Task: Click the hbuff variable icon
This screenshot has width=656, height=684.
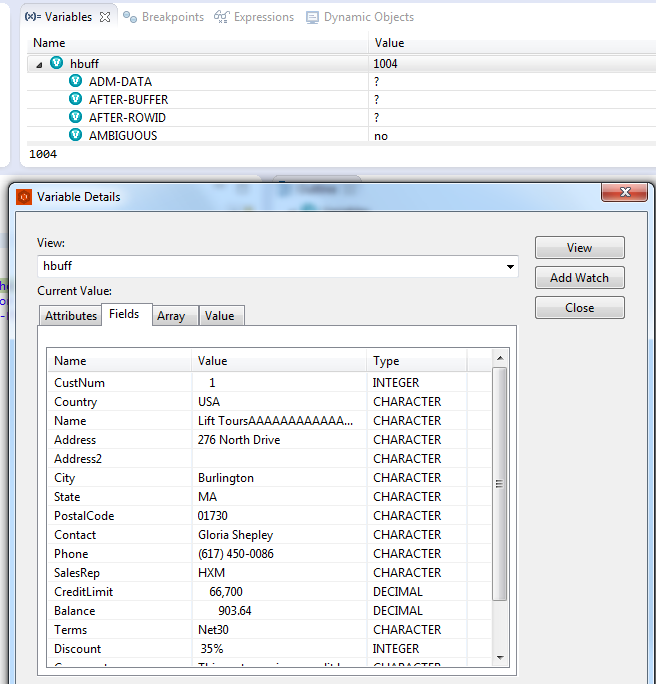Action: click(x=56, y=63)
